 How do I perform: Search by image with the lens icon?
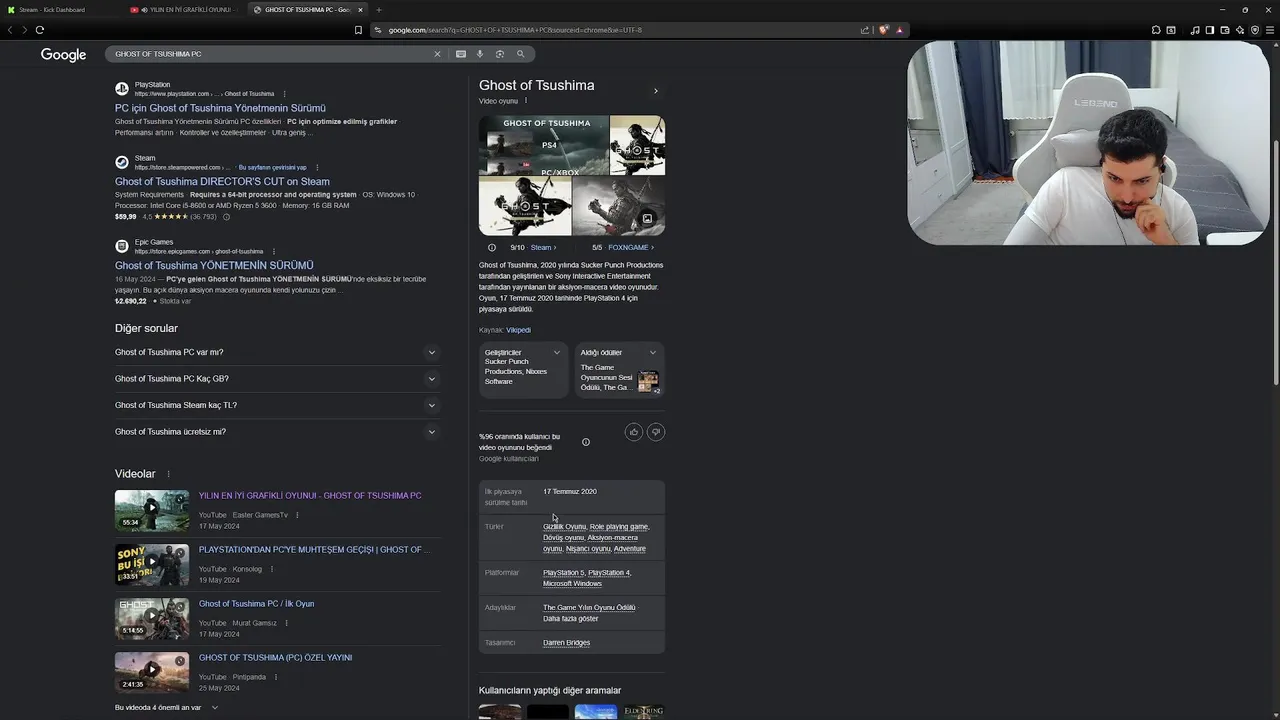(500, 54)
